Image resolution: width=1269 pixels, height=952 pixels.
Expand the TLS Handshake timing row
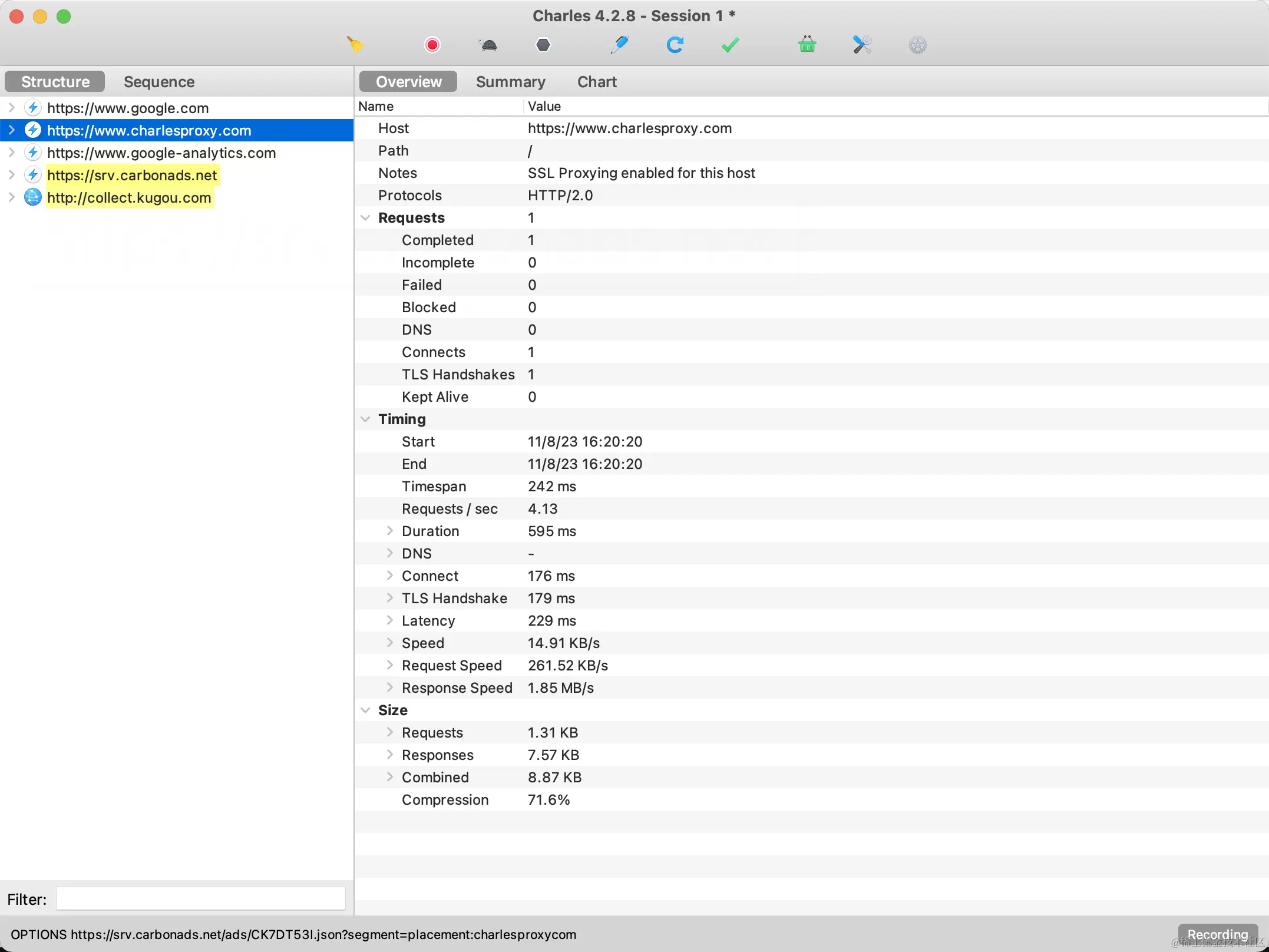(x=389, y=598)
